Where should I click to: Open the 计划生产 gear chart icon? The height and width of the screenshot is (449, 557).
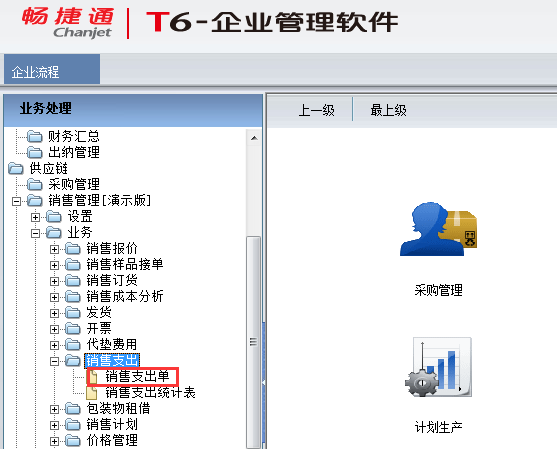438,367
